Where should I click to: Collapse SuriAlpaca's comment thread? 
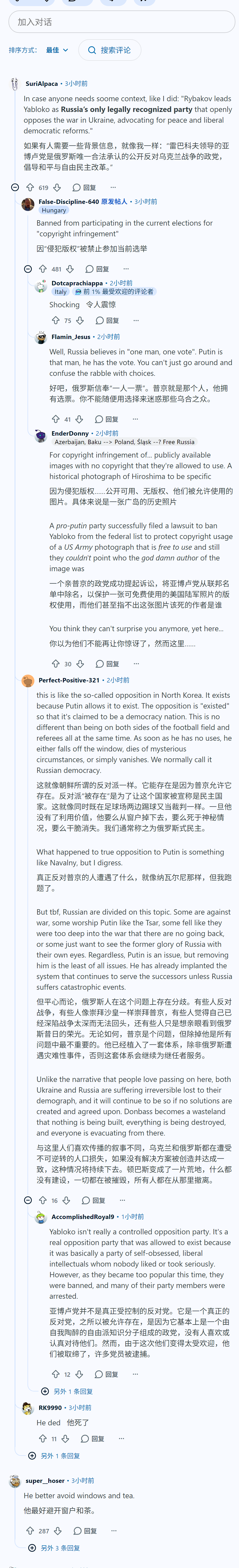[15, 188]
